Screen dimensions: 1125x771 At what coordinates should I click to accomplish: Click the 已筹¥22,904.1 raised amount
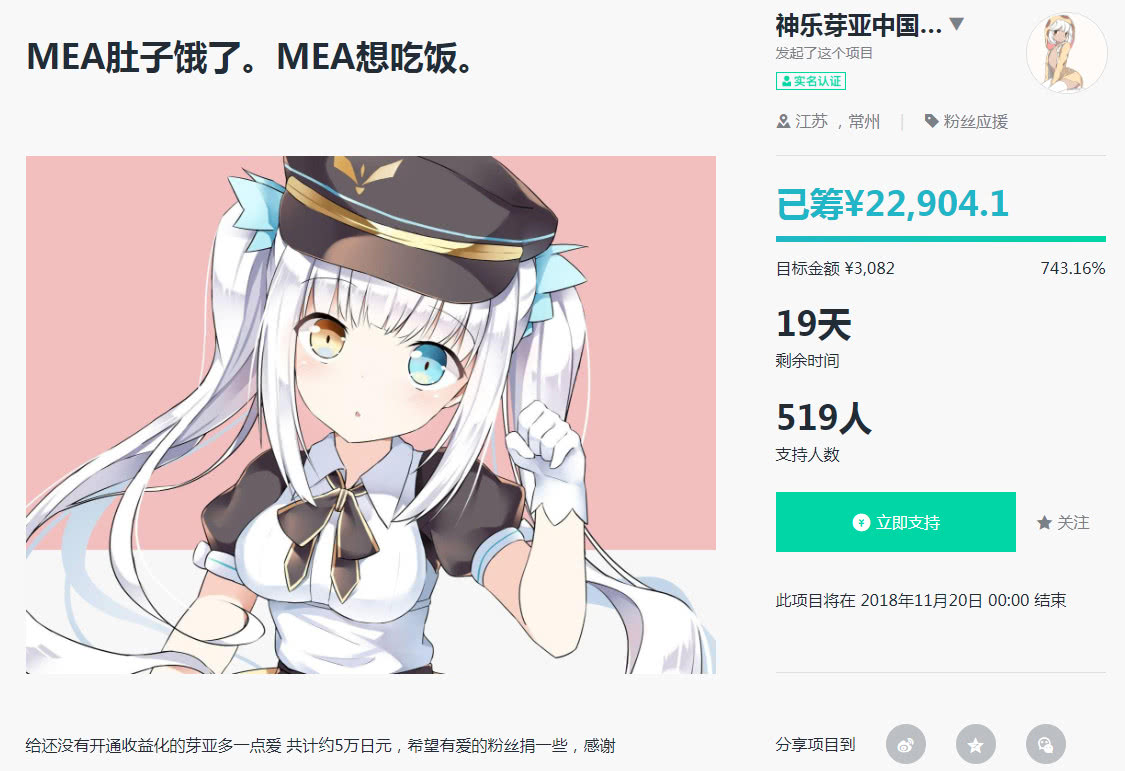coord(893,204)
